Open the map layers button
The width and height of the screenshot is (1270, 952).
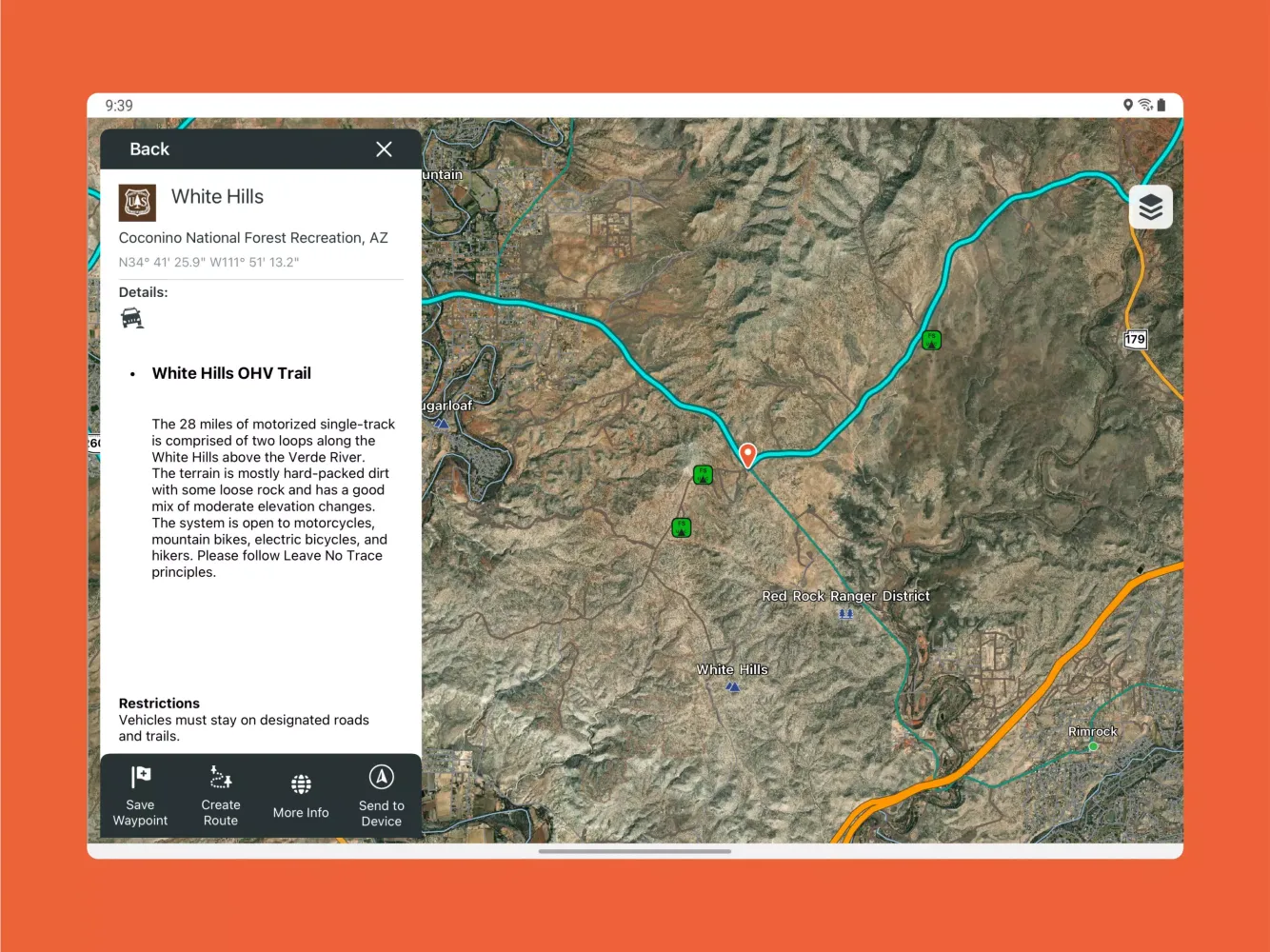[1150, 207]
